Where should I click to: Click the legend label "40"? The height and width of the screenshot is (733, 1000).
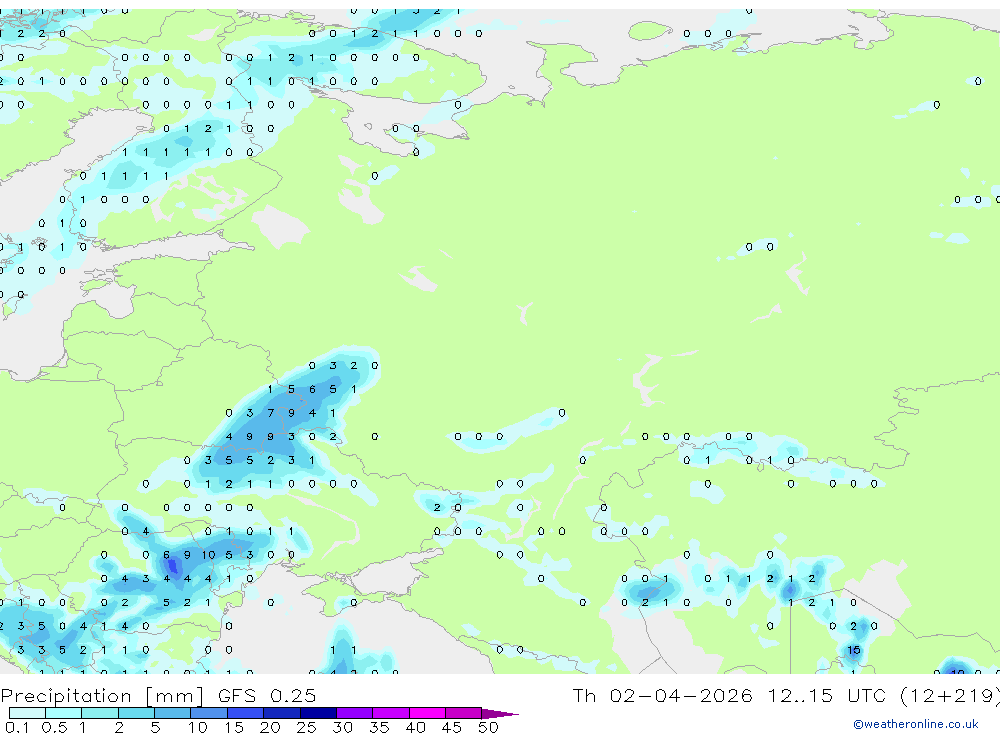click(x=415, y=727)
